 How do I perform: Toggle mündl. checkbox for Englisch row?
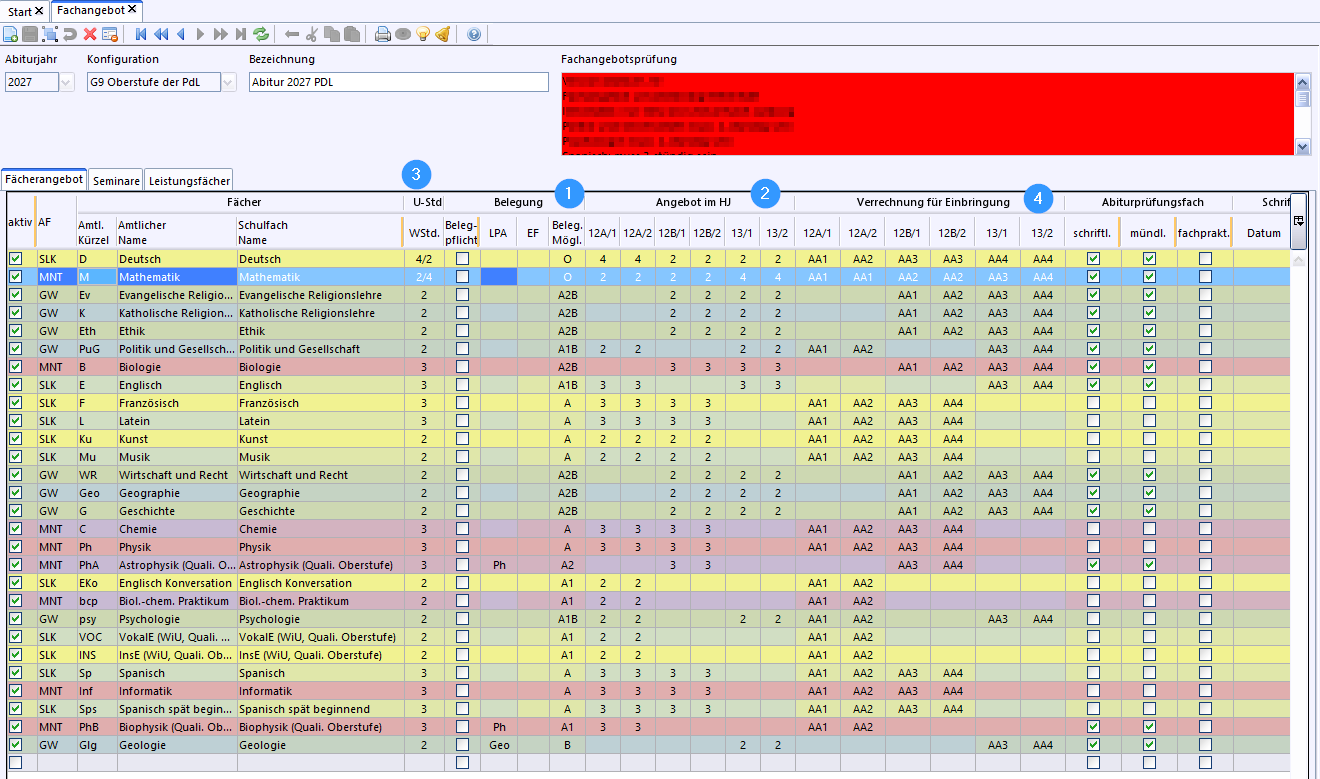[x=1149, y=385]
